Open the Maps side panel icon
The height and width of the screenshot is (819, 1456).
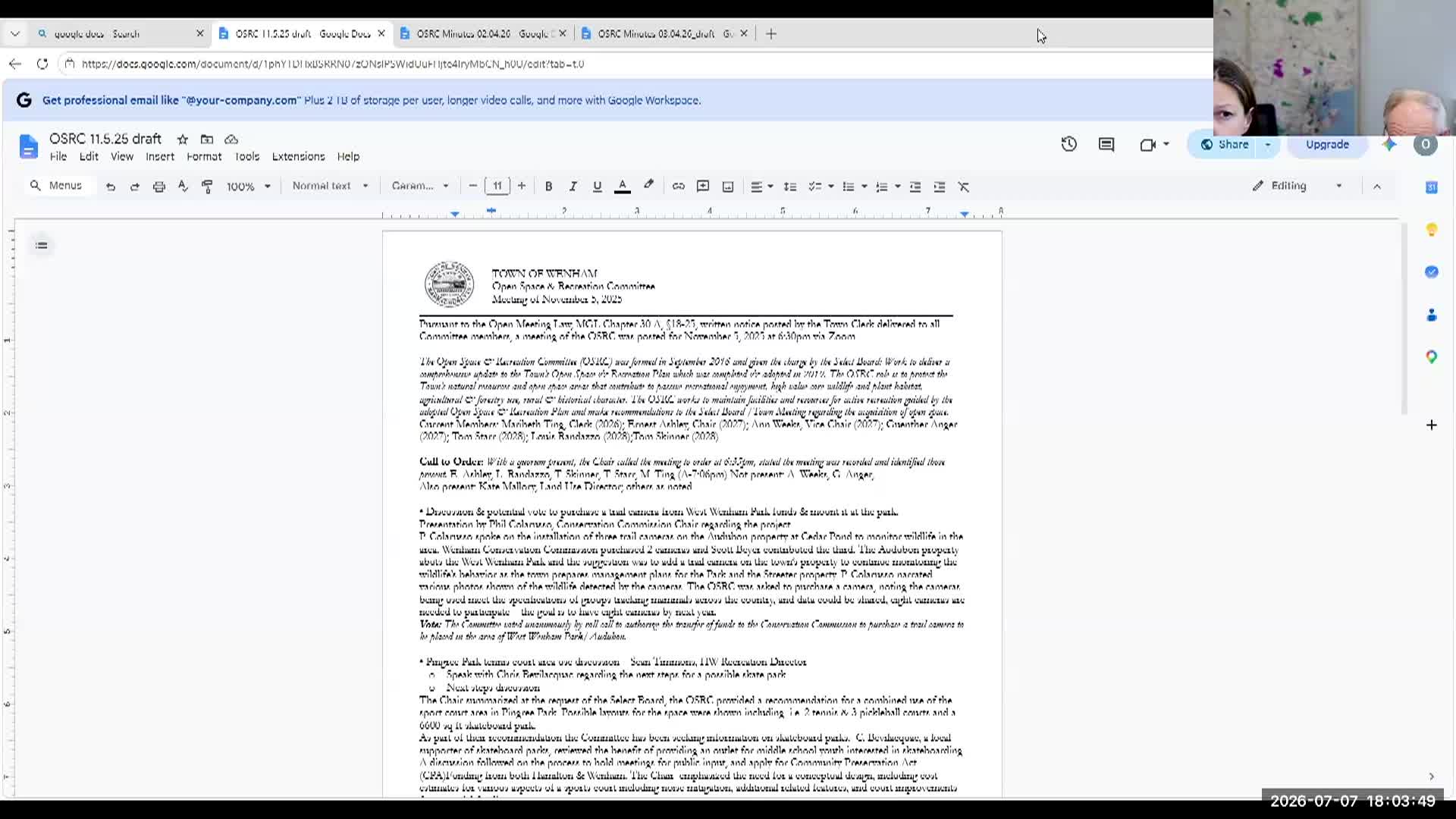1432,356
